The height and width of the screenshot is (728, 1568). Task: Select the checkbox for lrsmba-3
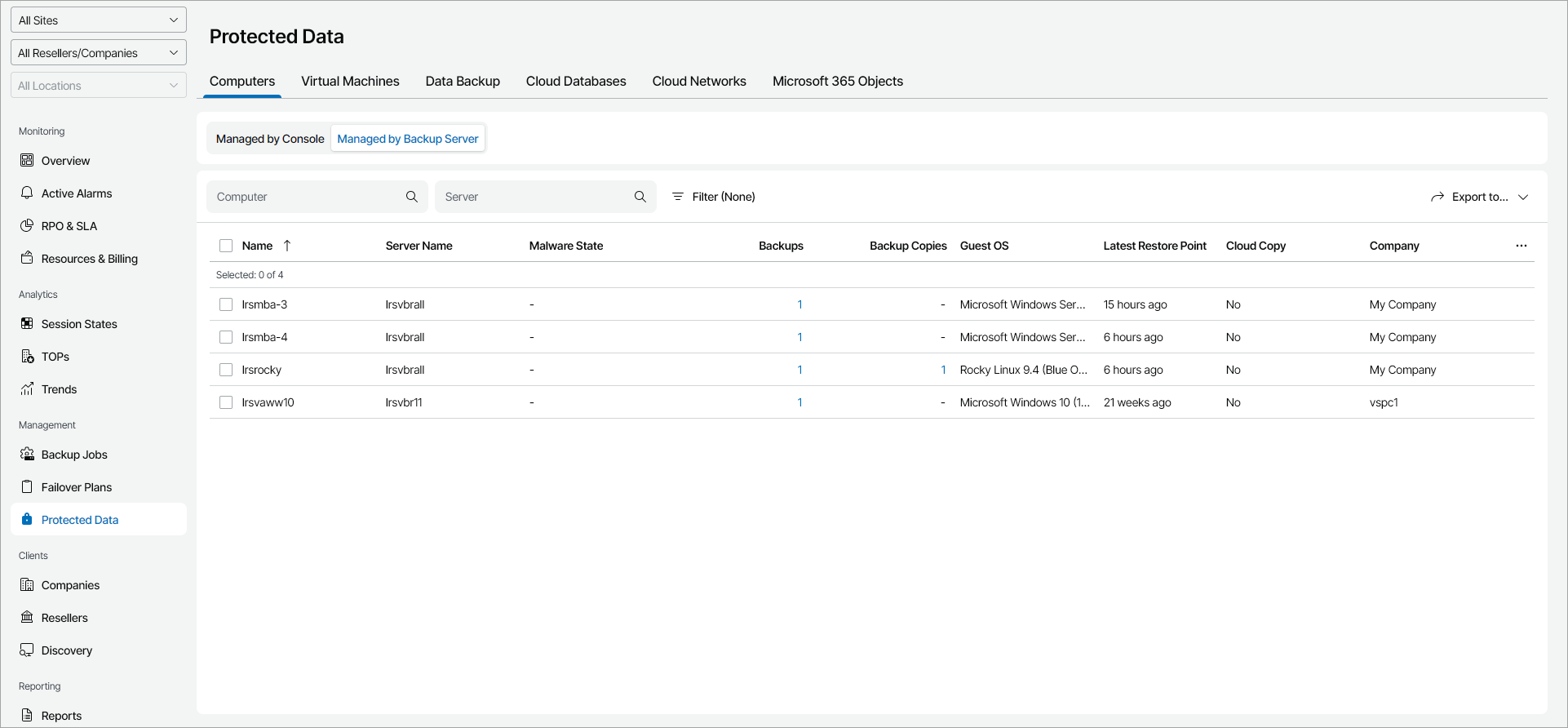pos(226,304)
